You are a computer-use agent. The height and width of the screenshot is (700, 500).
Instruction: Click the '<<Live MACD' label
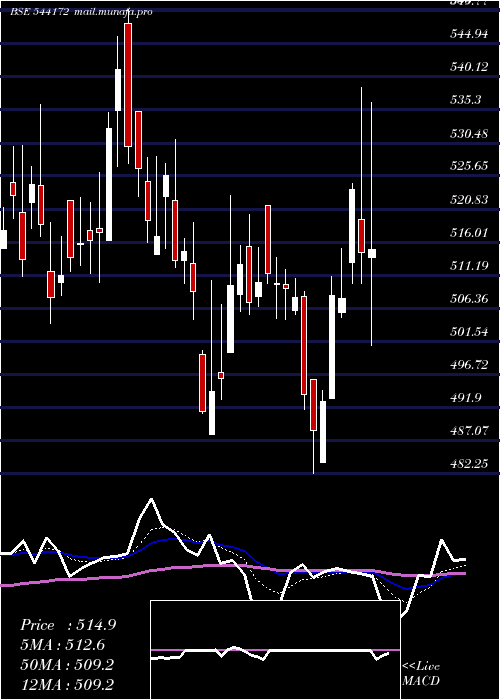pos(421,674)
